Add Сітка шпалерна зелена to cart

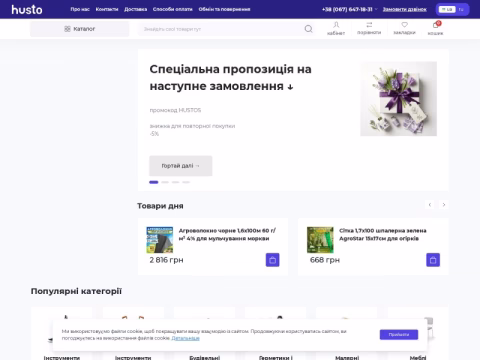click(x=433, y=260)
